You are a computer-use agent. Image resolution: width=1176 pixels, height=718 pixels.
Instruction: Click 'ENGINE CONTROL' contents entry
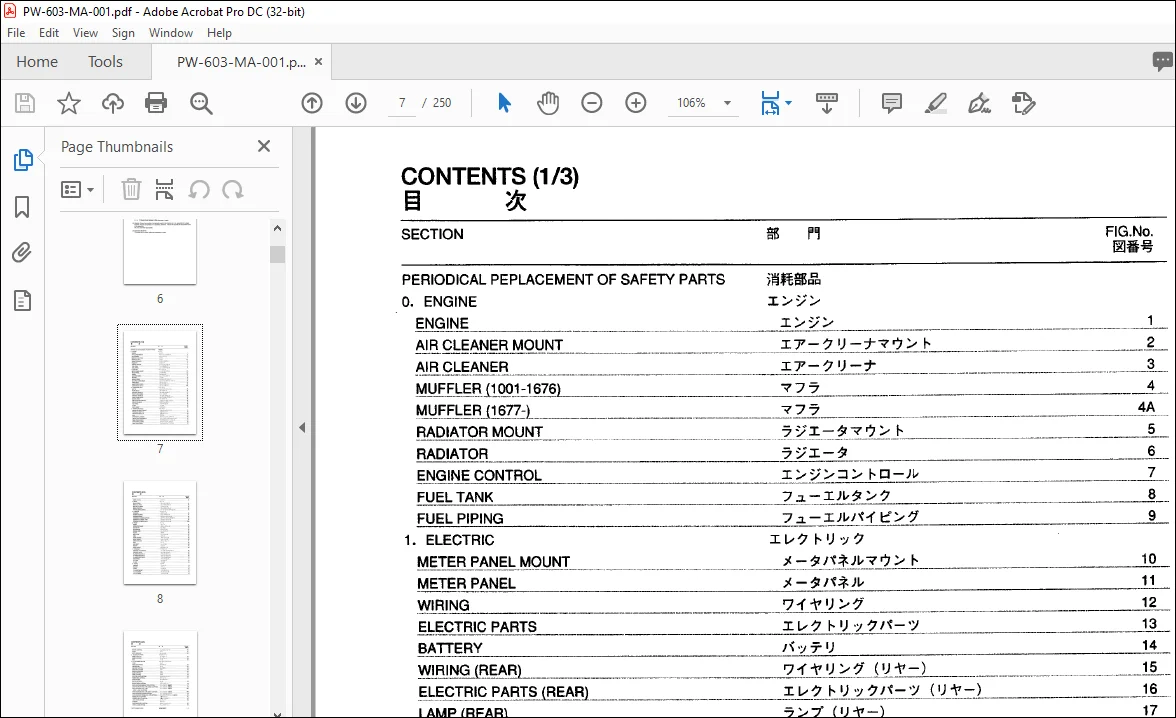[x=478, y=476]
